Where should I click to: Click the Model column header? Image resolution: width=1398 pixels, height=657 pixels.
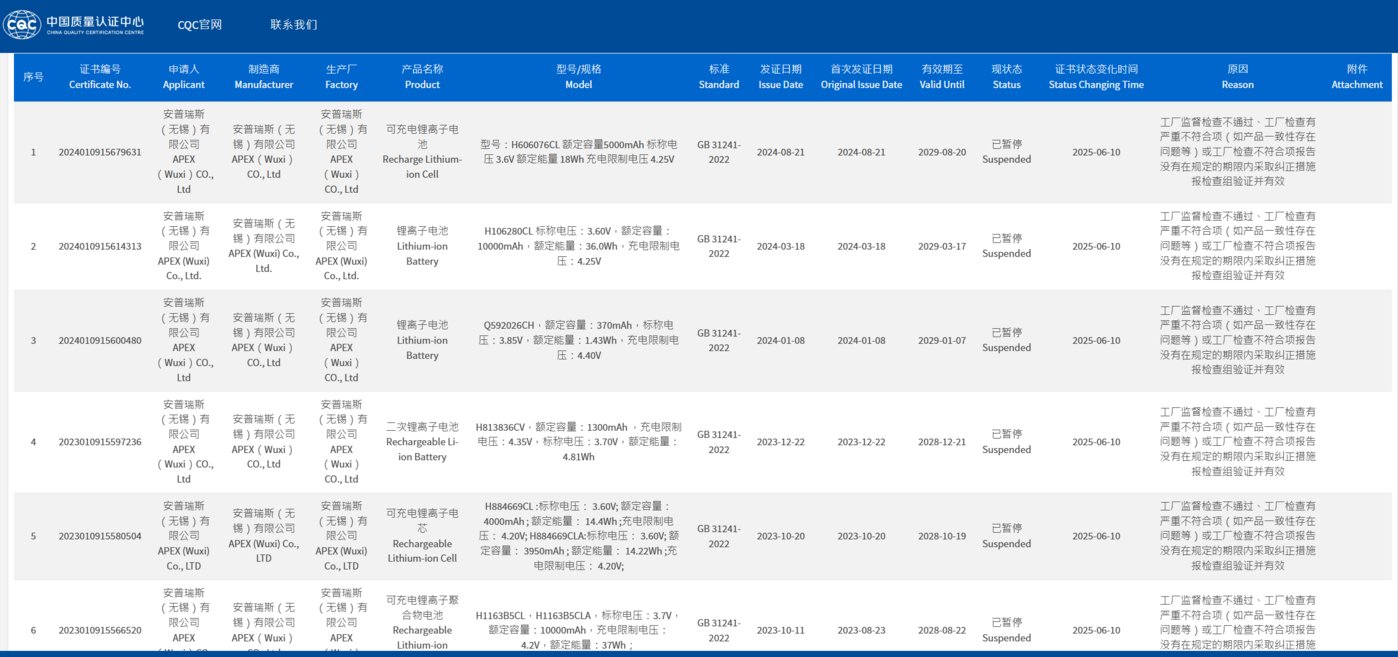[x=578, y=77]
